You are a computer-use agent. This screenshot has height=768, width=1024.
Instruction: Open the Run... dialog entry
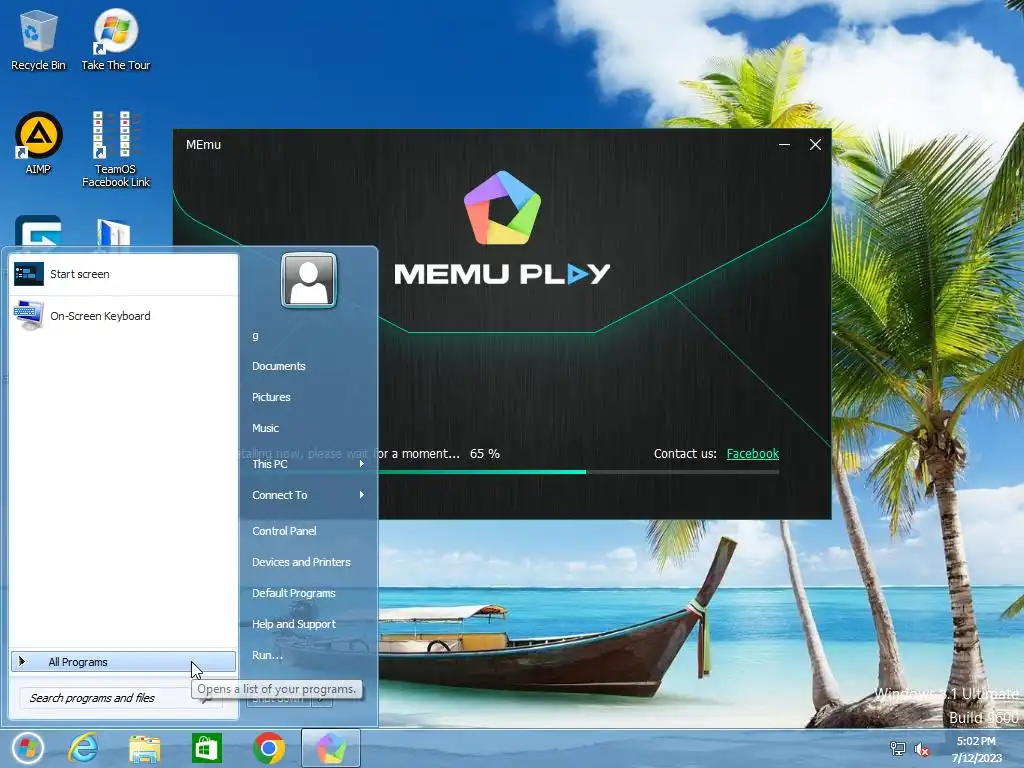point(267,655)
